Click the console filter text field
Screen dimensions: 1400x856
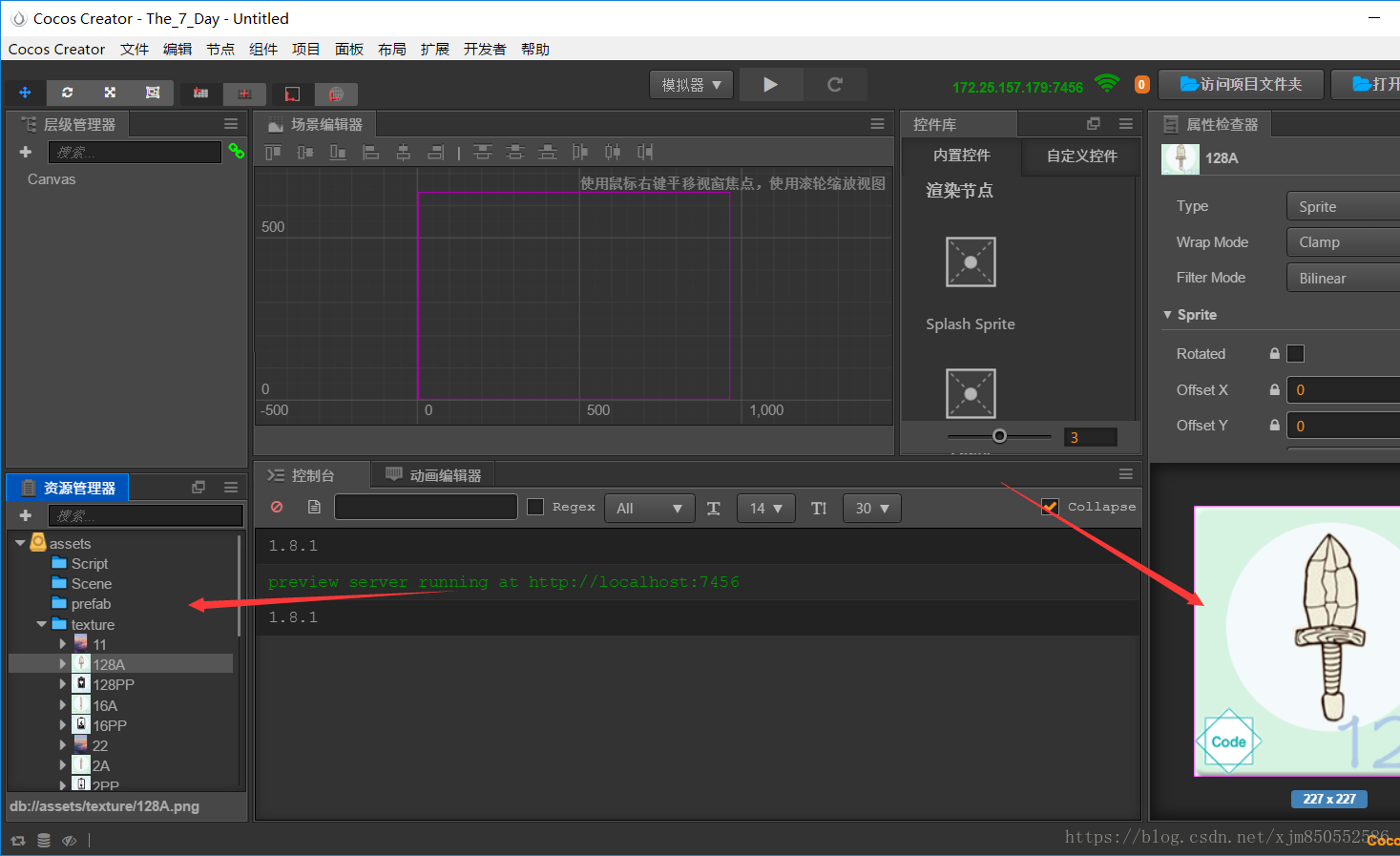426,507
